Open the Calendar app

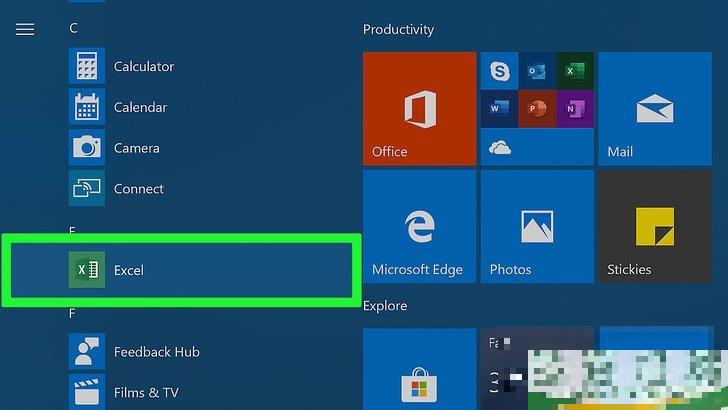click(x=140, y=108)
